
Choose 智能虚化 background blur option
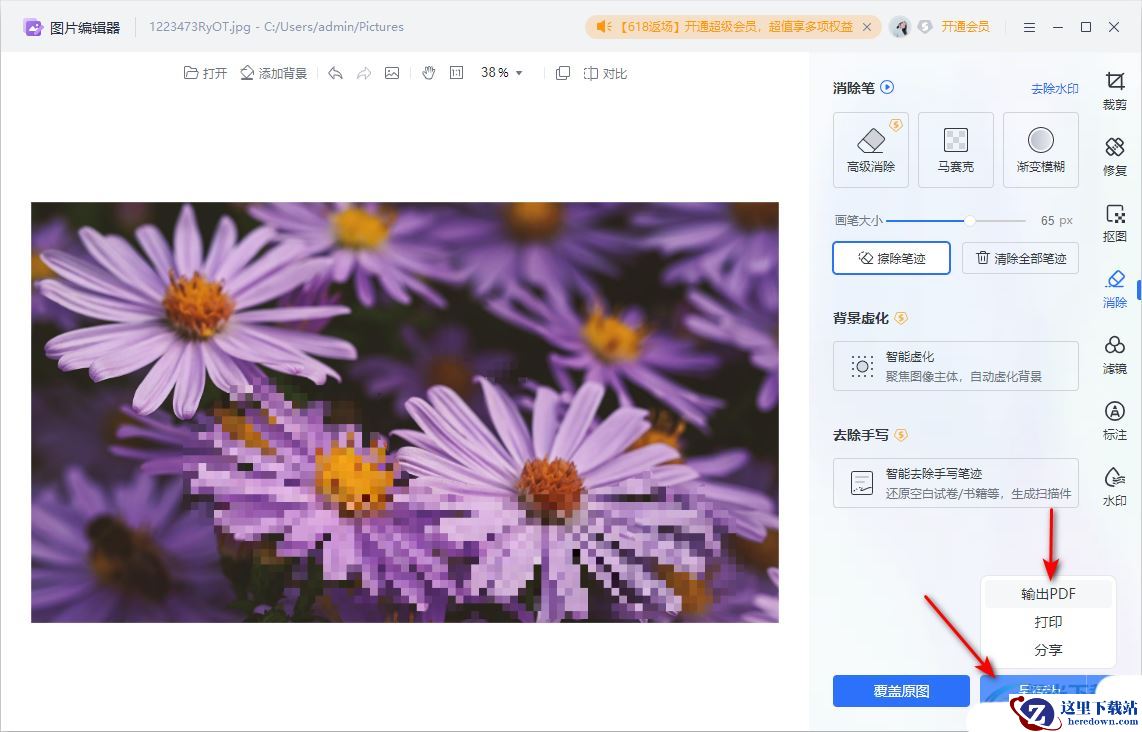(x=956, y=366)
